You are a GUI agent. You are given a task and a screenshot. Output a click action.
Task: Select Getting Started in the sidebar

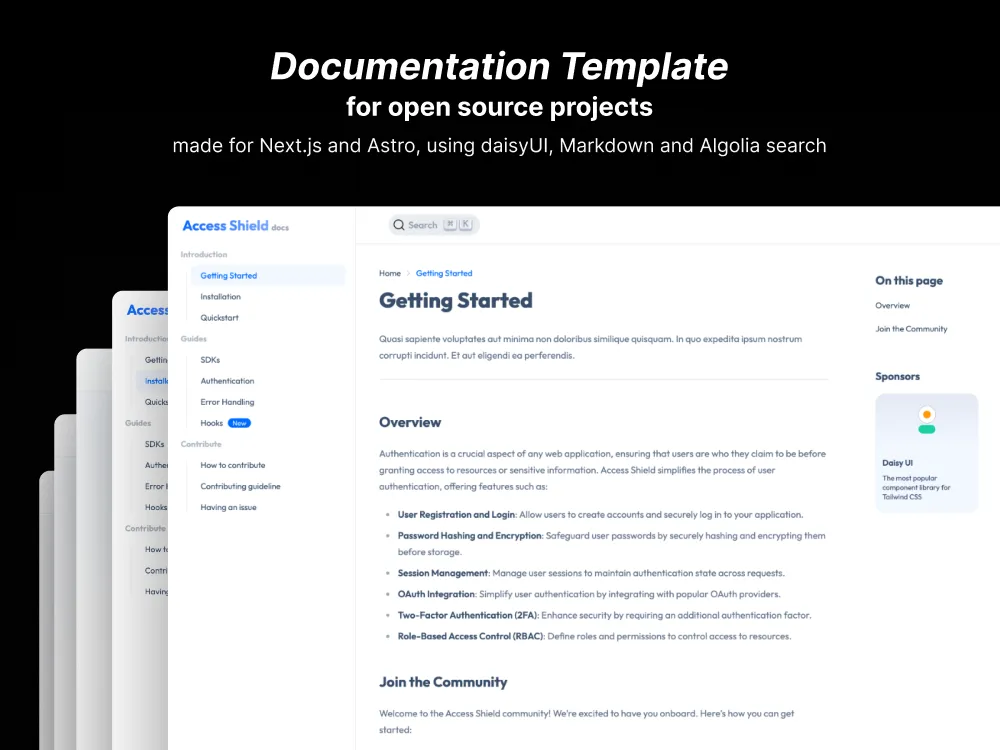pos(228,275)
